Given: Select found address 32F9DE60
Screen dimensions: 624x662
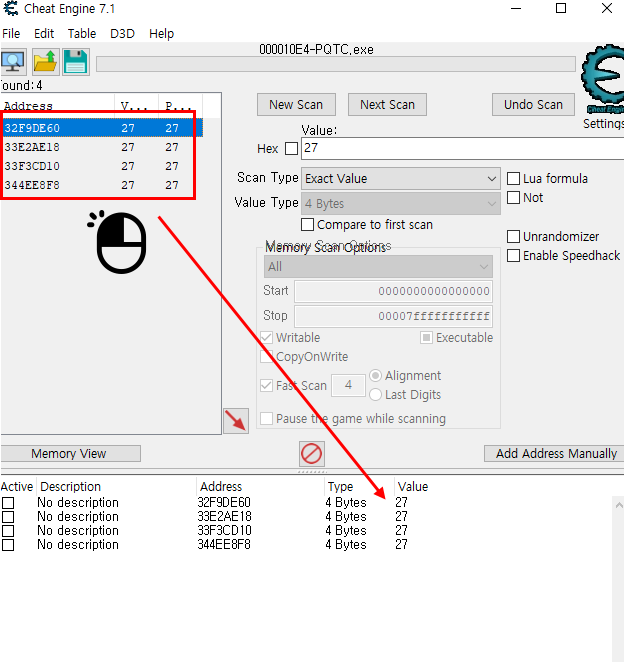Looking at the screenshot, I should click(x=102, y=128).
